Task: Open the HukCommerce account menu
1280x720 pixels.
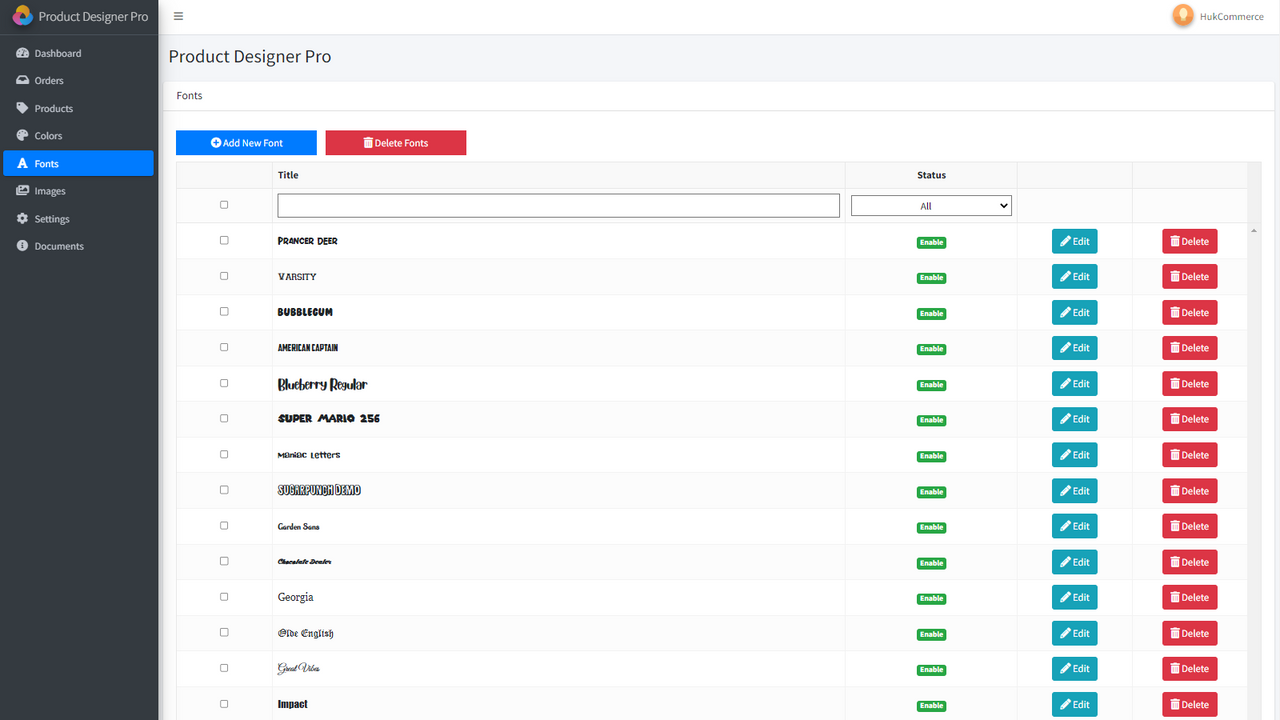Action: [x=1218, y=16]
